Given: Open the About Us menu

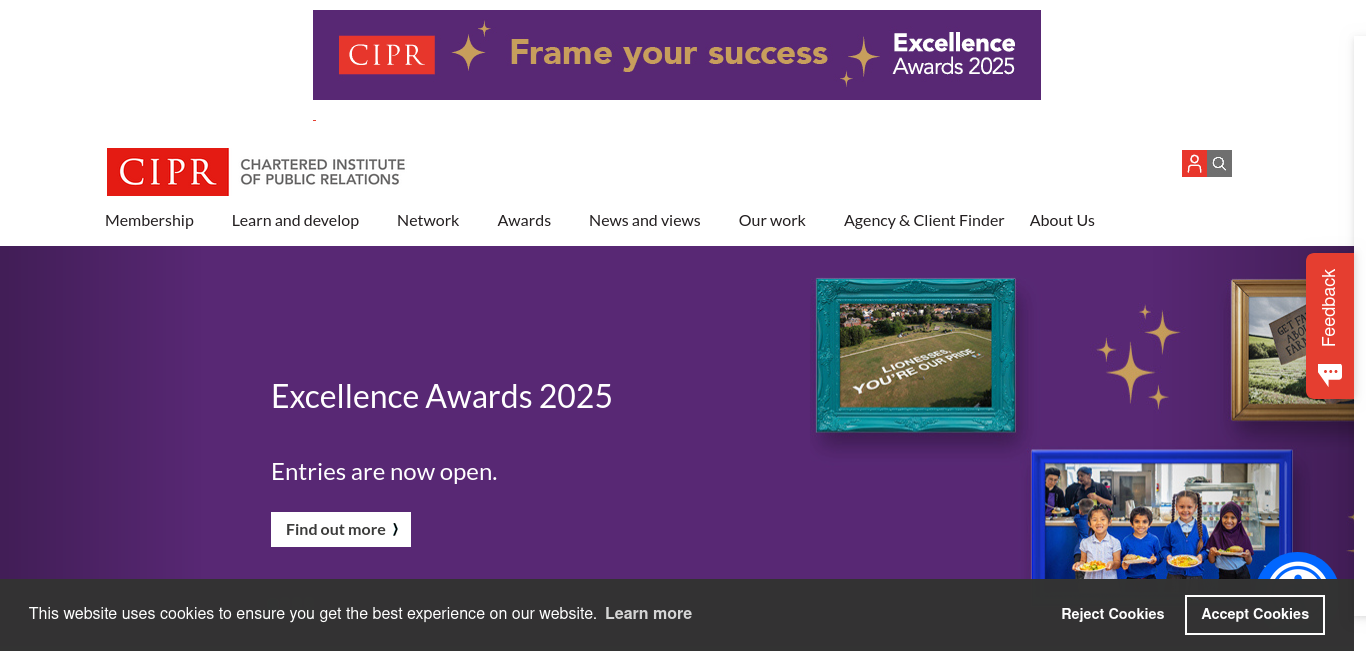Looking at the screenshot, I should tap(1062, 221).
